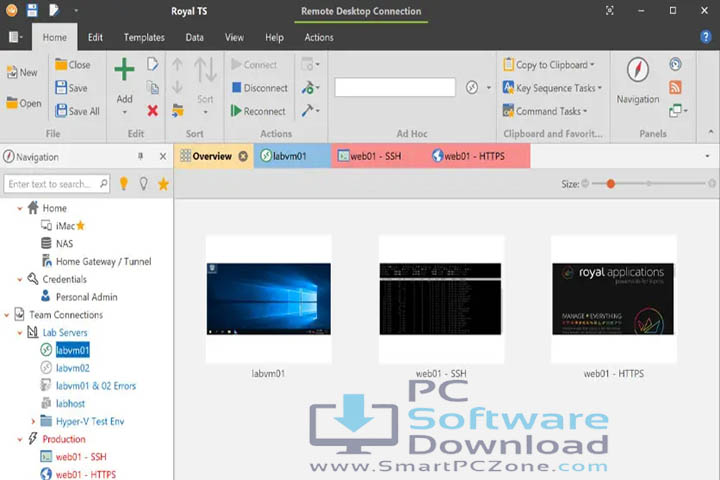The width and height of the screenshot is (720, 480).
Task: Click the Ad Hoc connection text field
Action: pos(395,87)
